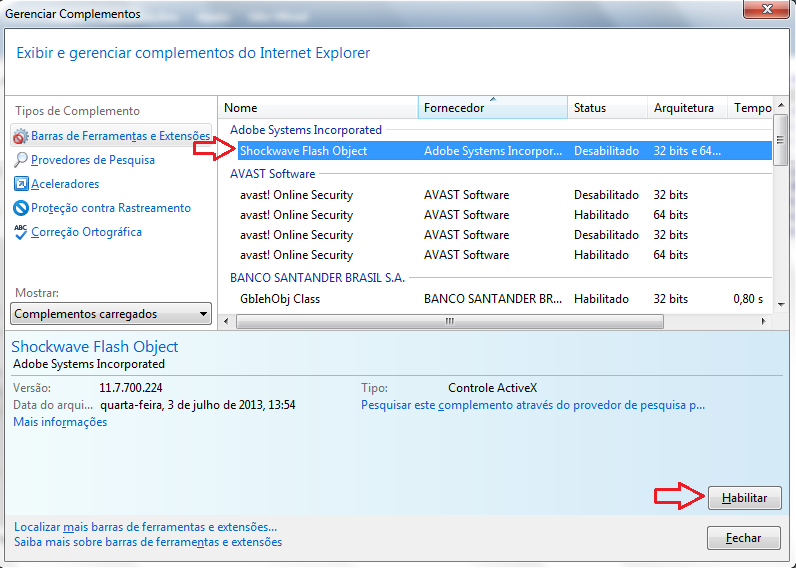Open Saiba mais sobre barras de ferramentas link
796x568 pixels.
(x=148, y=542)
